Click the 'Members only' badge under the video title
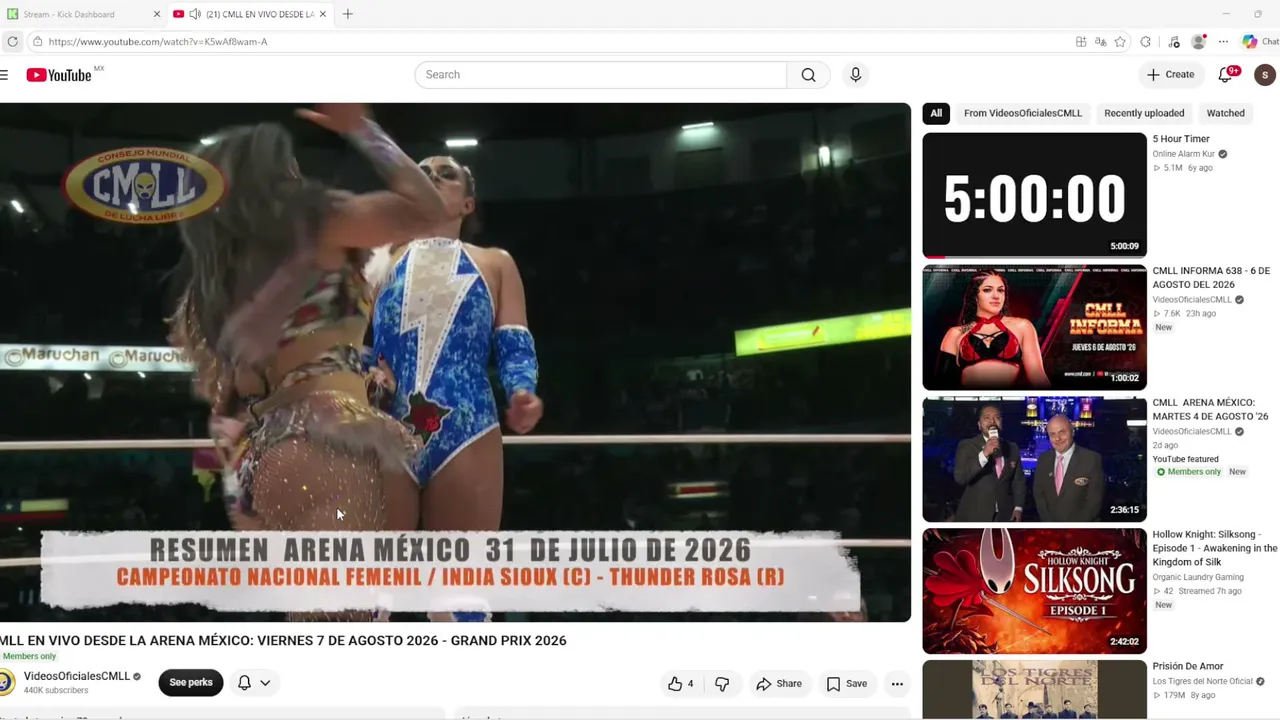Viewport: 1280px width, 720px height. (29, 656)
